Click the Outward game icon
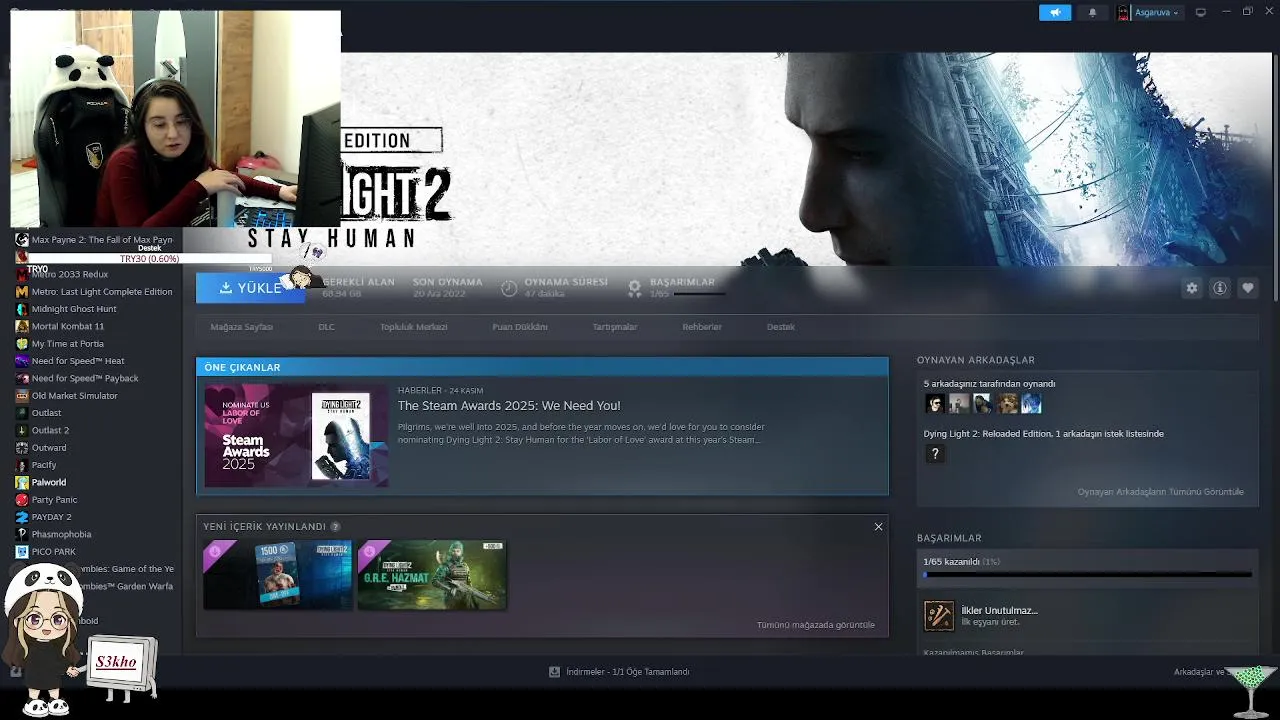Screen dimensions: 1280x720 (22, 448)
